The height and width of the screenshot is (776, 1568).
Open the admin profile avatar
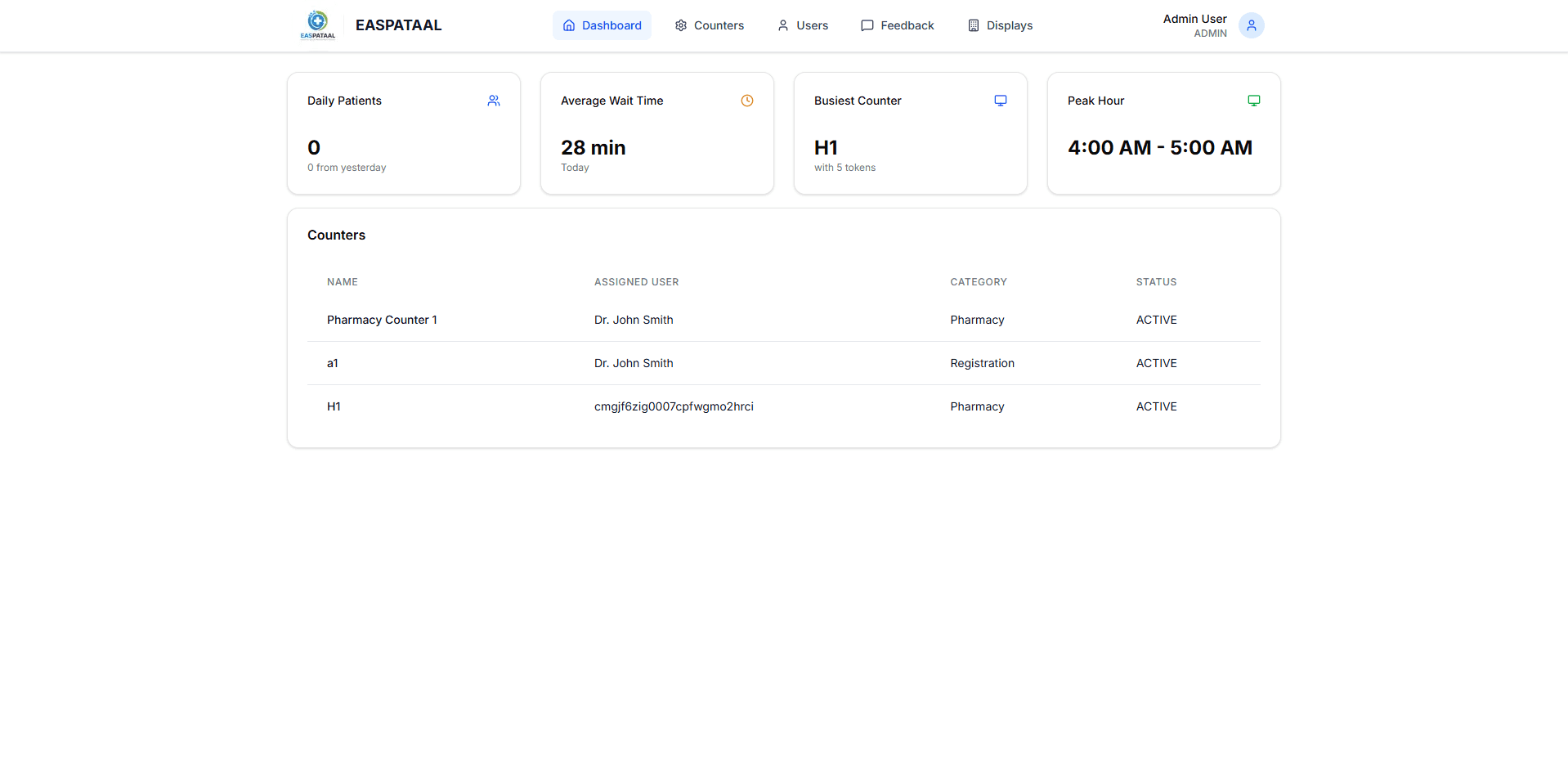coord(1251,25)
